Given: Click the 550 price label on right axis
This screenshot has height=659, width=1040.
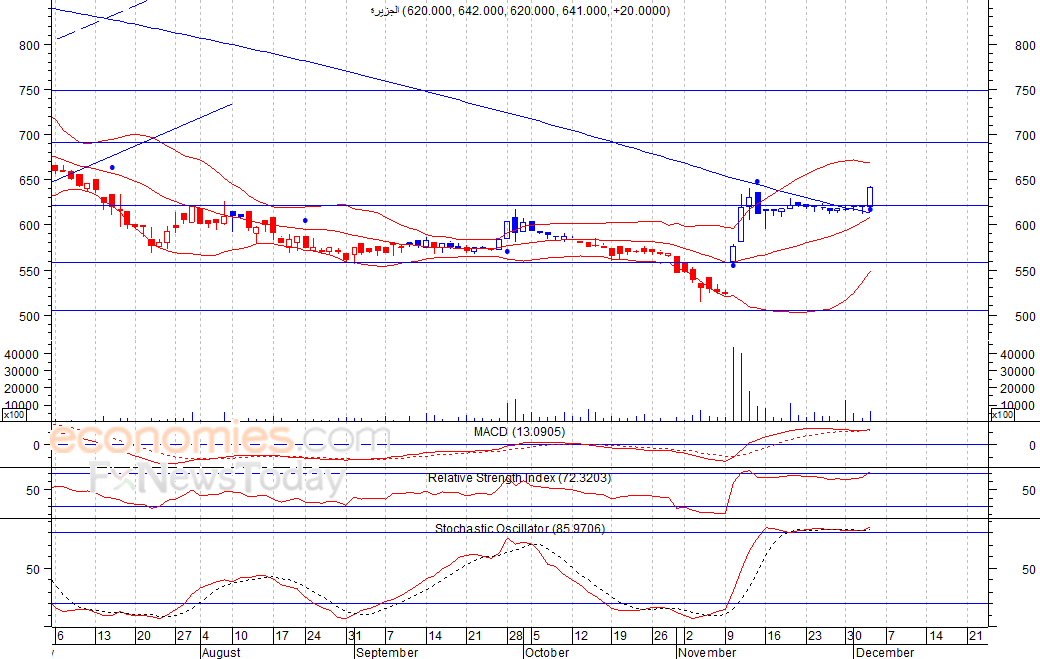Looking at the screenshot, I should click(x=1025, y=272).
